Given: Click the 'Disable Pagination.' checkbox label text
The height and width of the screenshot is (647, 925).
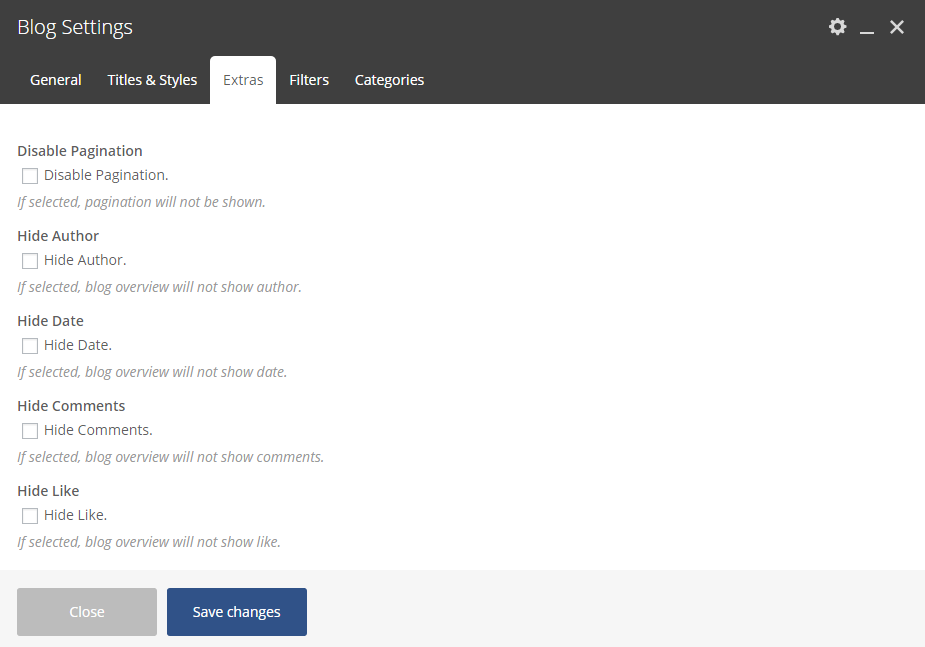Looking at the screenshot, I should (x=106, y=175).
